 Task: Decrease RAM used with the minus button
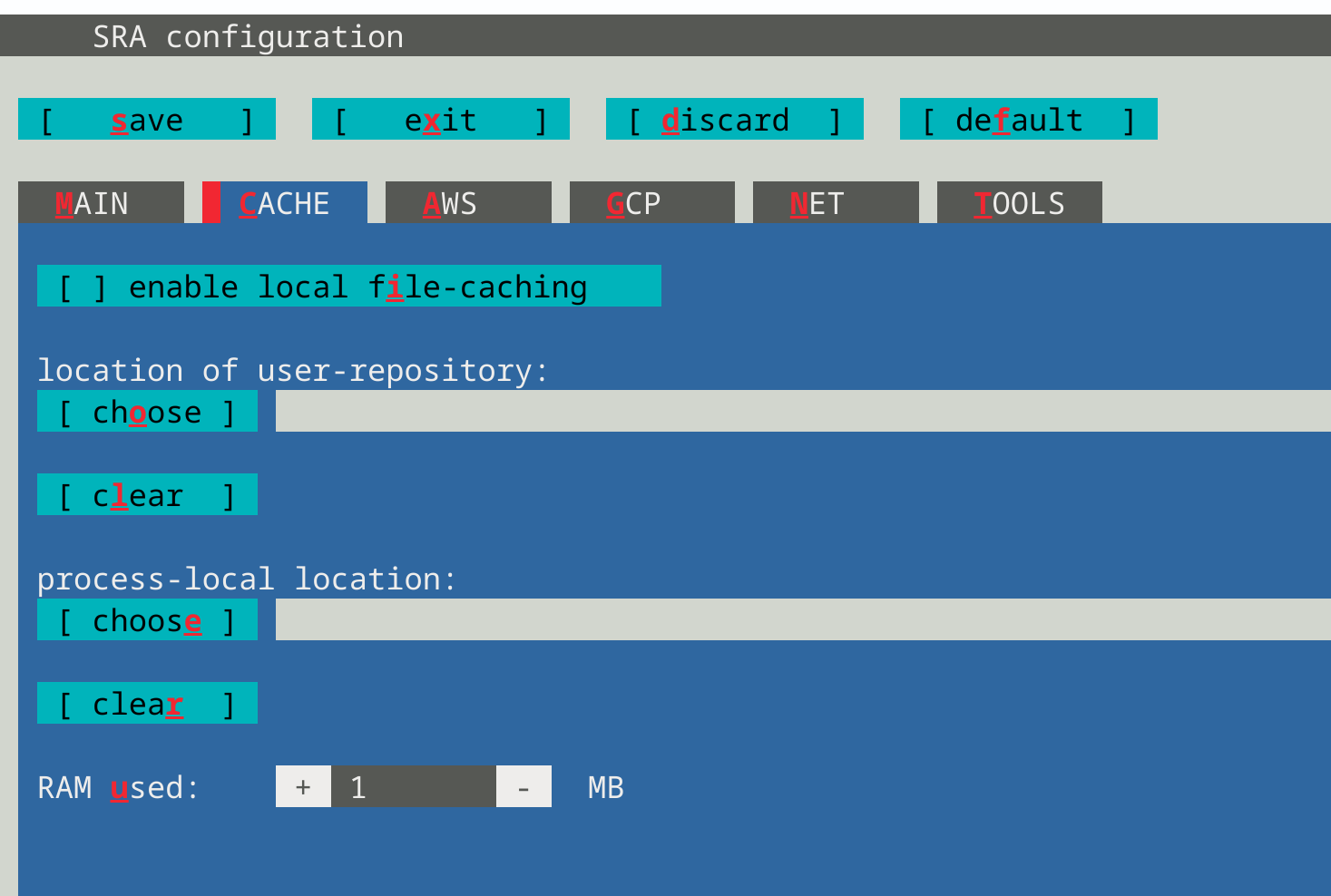tap(524, 786)
